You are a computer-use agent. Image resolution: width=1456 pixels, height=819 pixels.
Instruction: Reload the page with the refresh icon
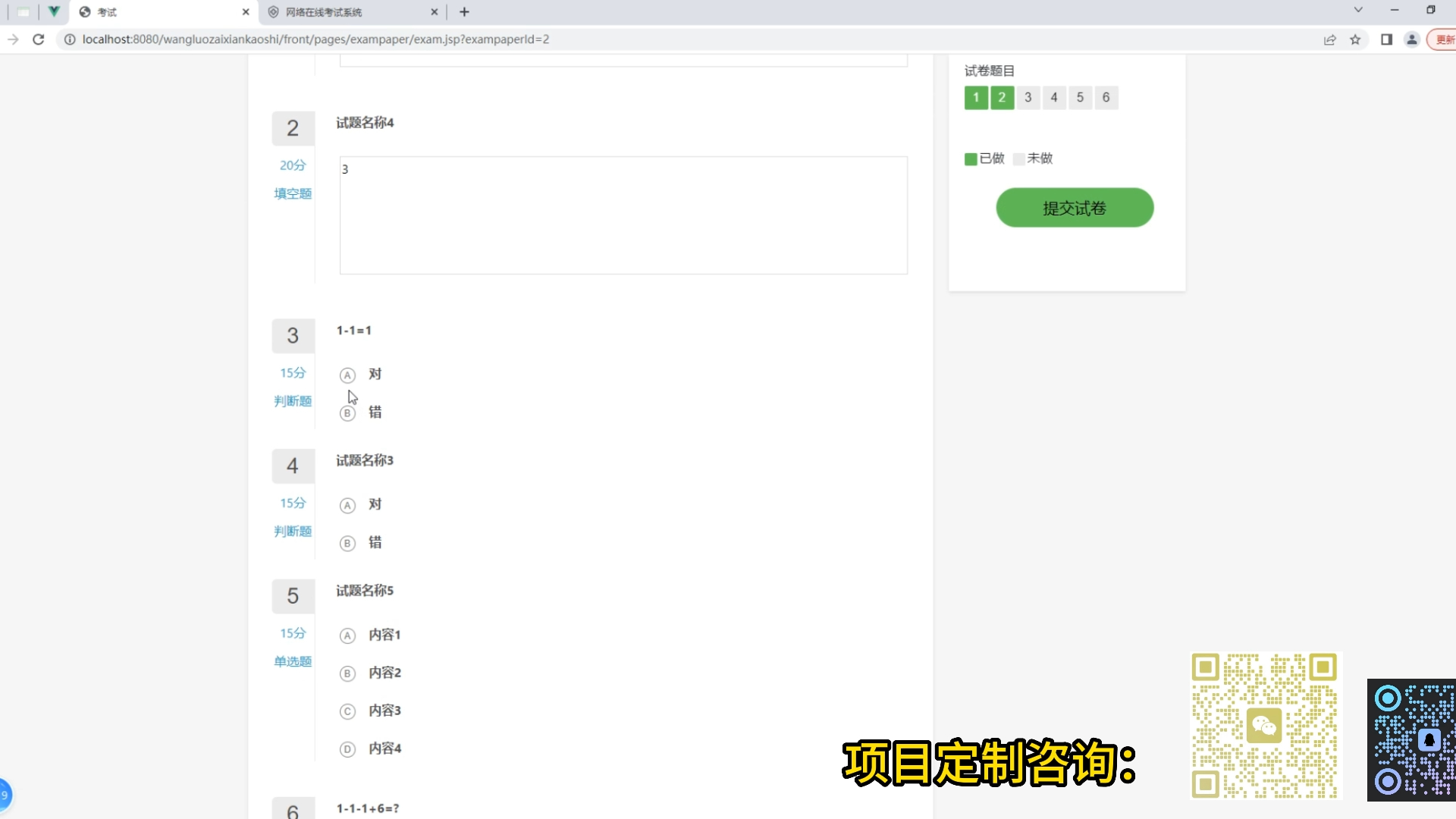(x=39, y=39)
